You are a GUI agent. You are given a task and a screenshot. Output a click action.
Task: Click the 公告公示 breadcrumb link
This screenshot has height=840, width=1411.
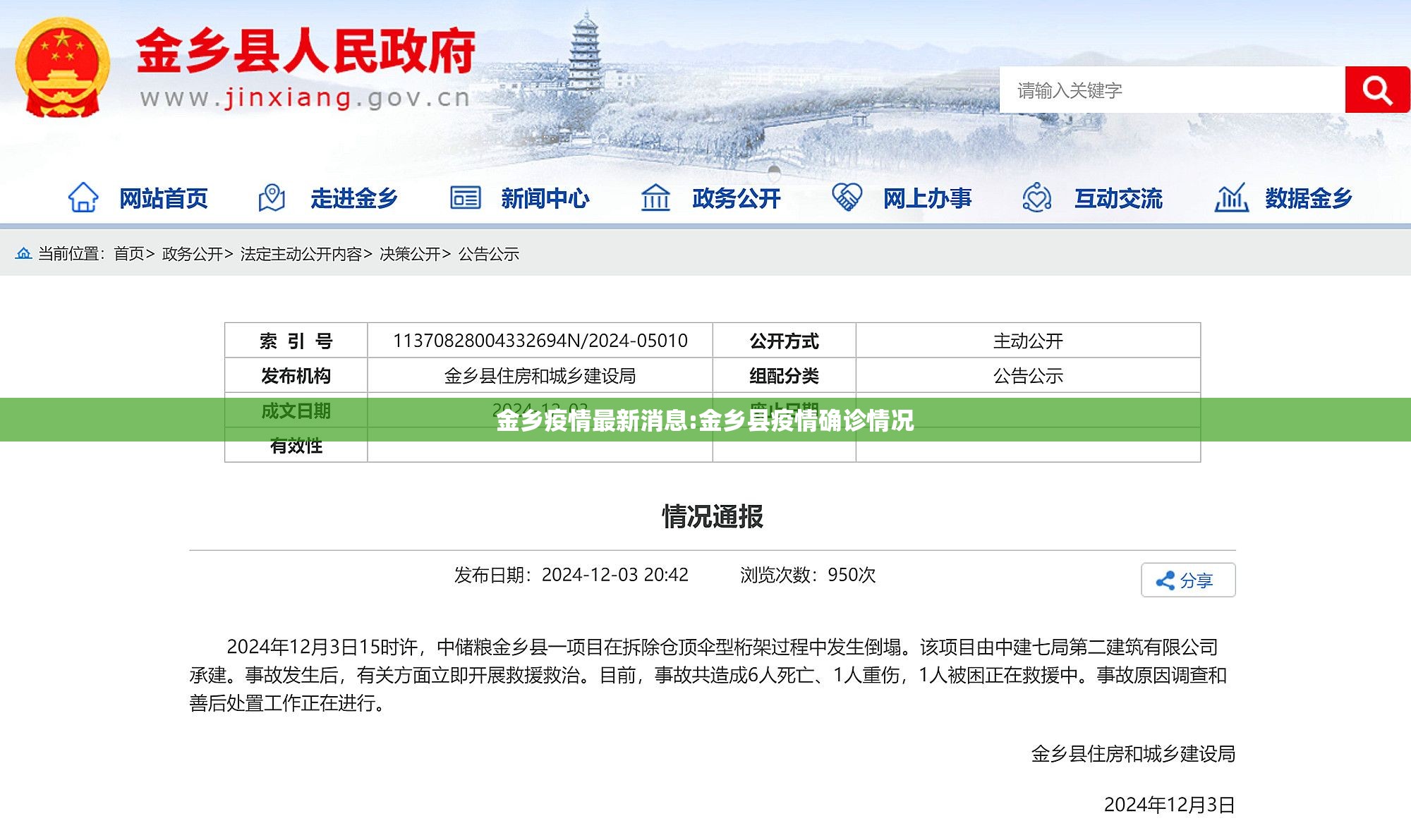coord(489,254)
